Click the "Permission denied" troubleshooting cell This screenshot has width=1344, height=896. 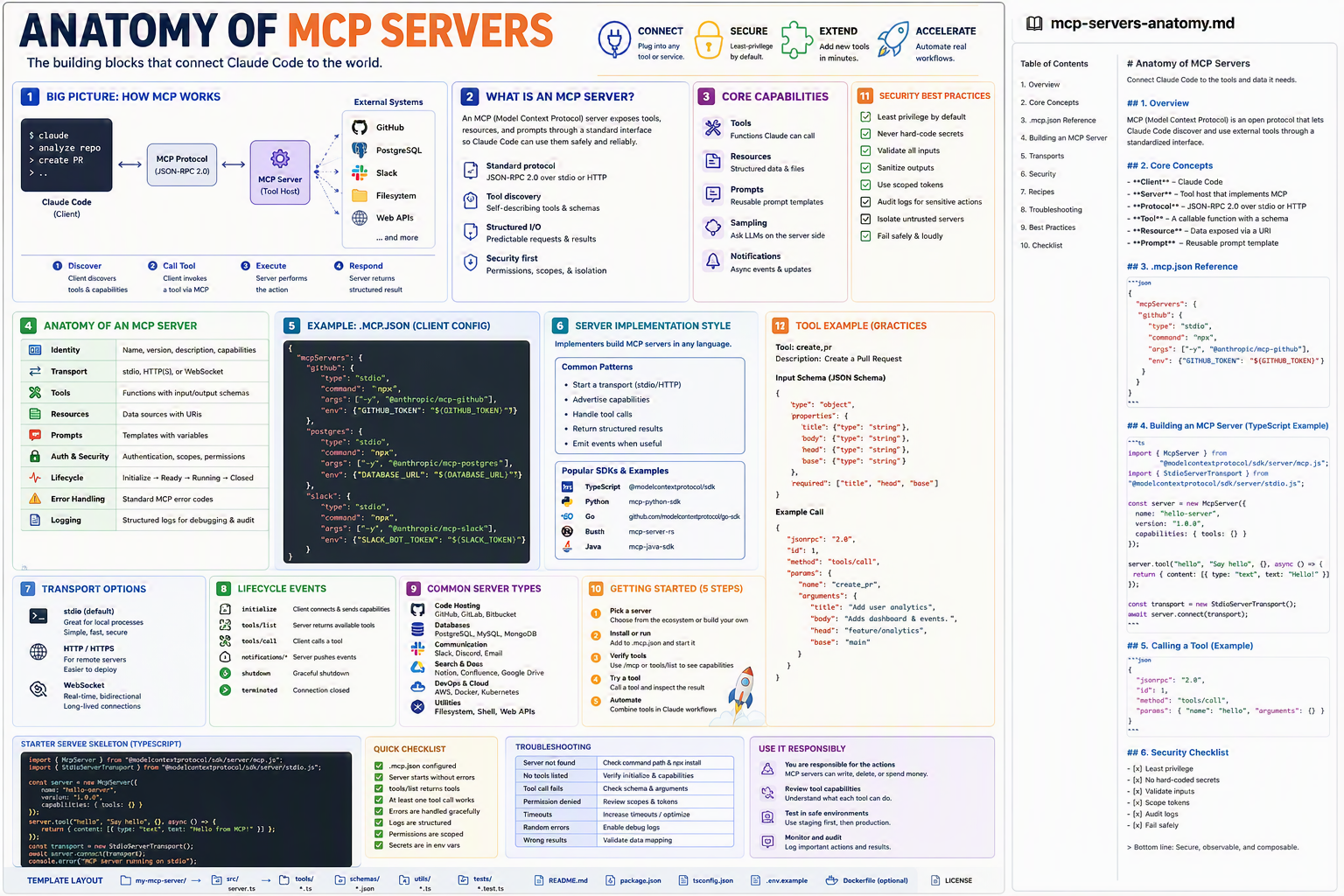pyautogui.click(x=555, y=801)
